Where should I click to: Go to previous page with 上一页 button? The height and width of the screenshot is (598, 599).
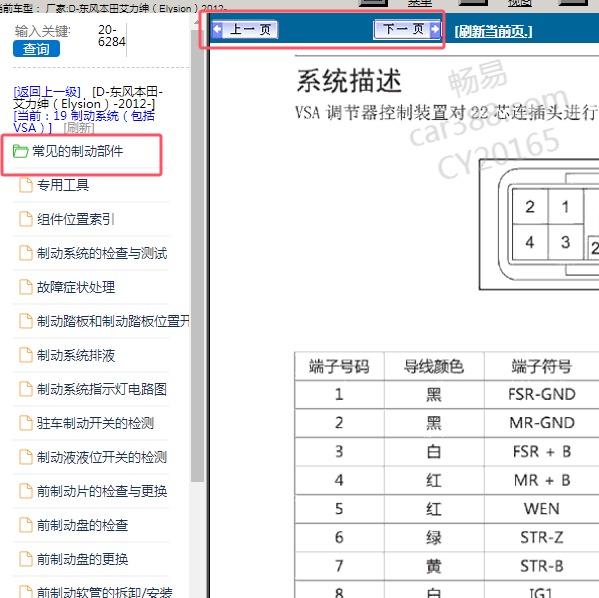(244, 29)
